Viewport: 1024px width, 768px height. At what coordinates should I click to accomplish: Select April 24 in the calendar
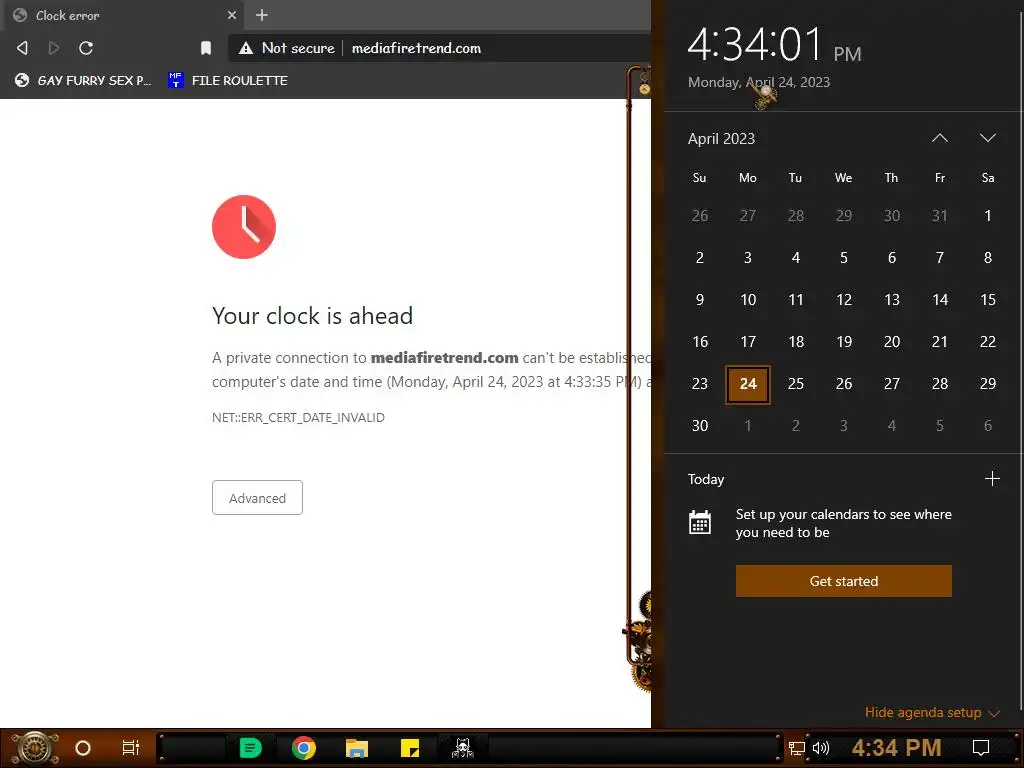click(x=748, y=384)
